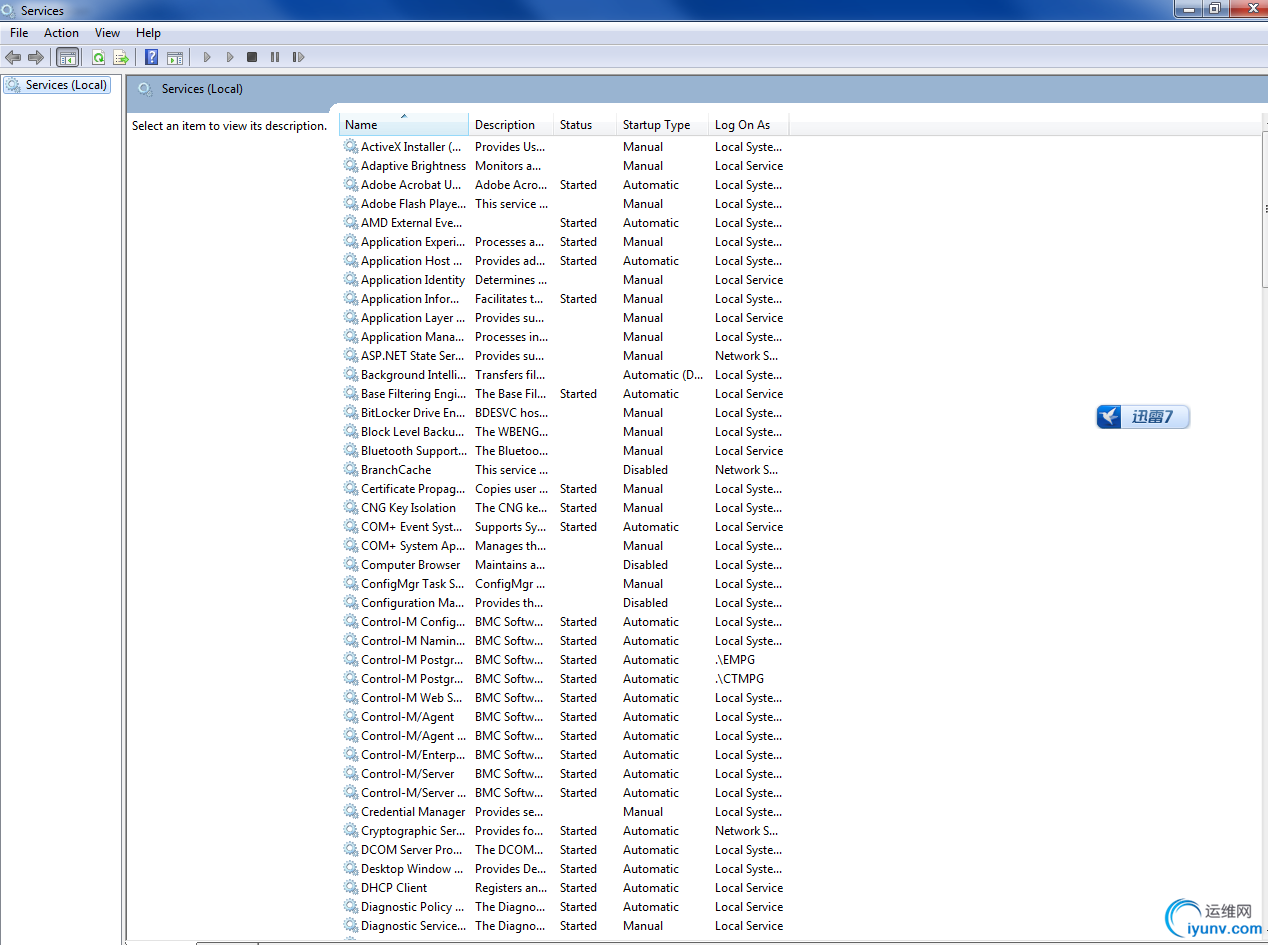Select the Background Intelligent Transfer service name
1268x945 pixels.
point(413,374)
